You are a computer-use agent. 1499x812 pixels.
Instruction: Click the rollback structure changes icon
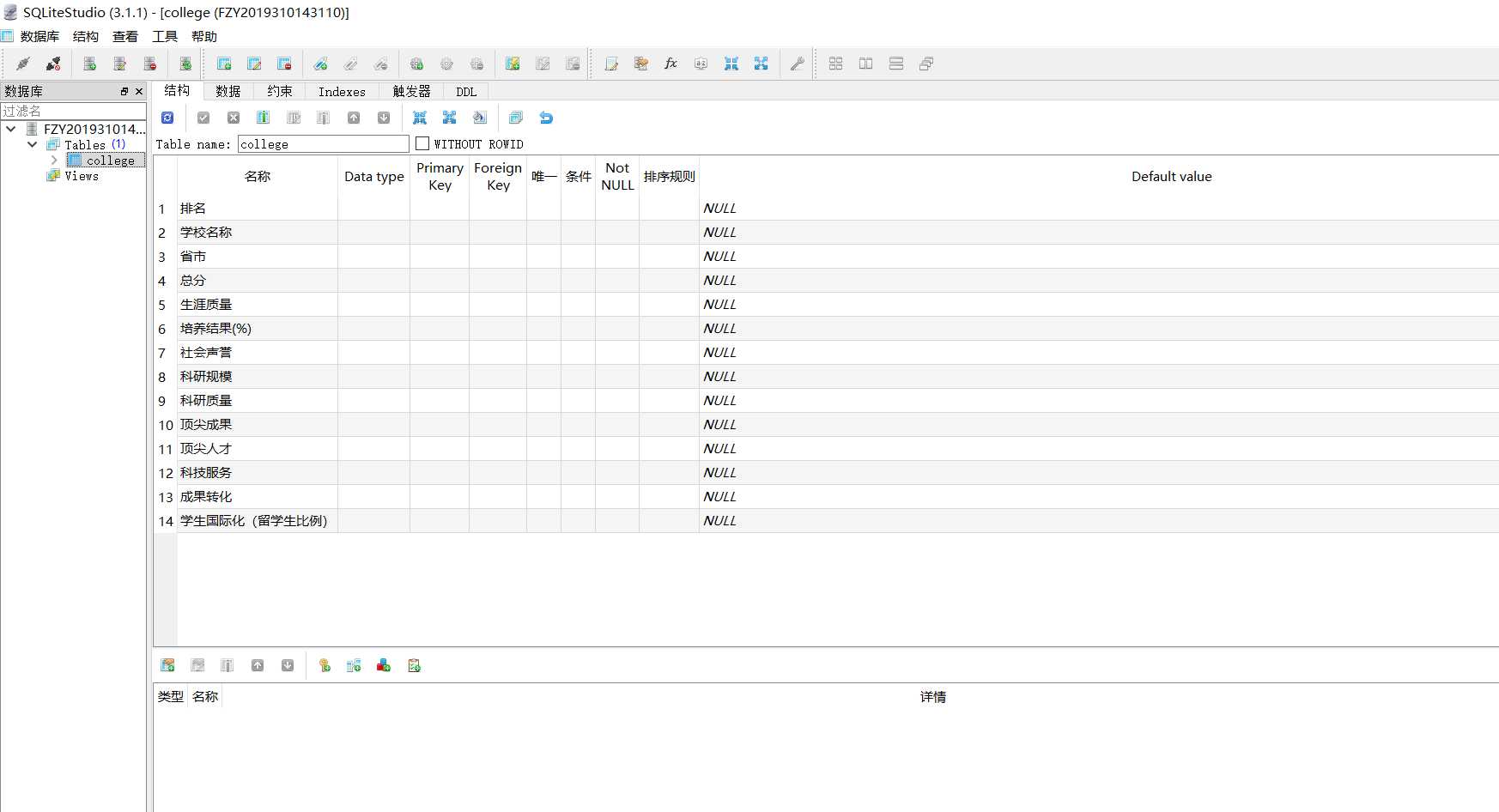click(x=234, y=118)
